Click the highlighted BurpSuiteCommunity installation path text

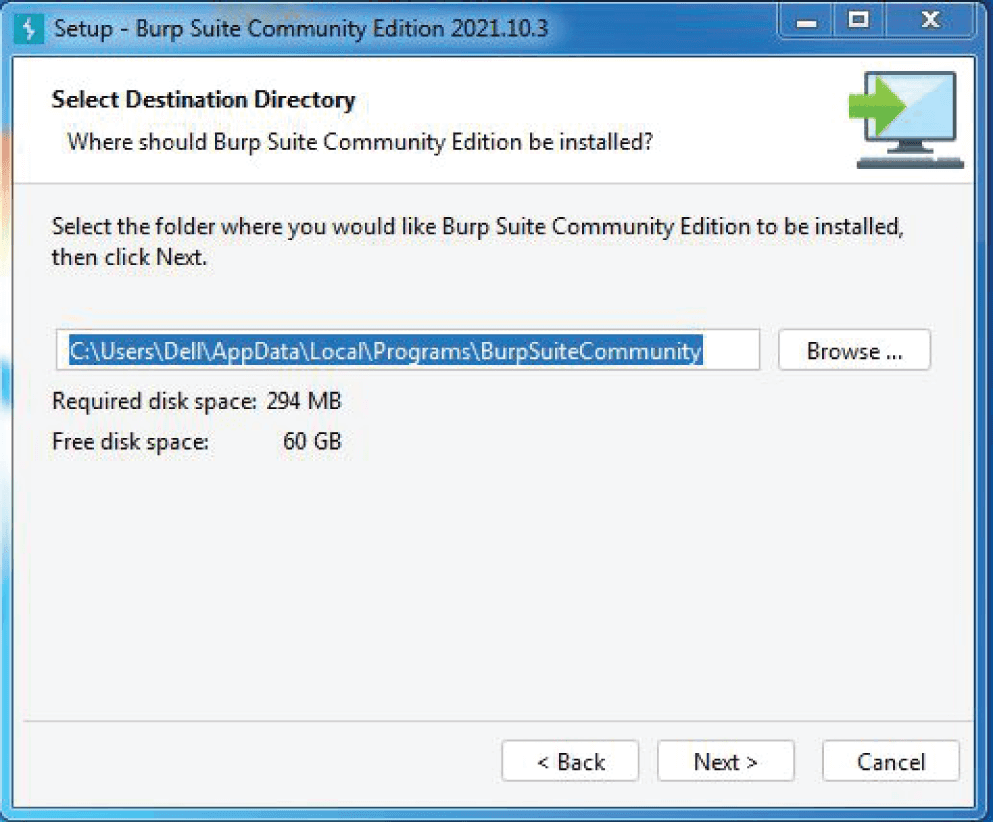click(x=385, y=351)
